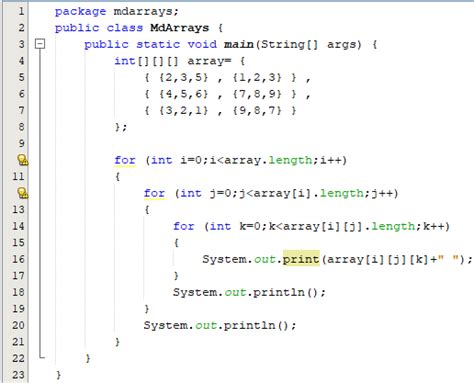Click the mdarrays package name
The height and width of the screenshot is (383, 474).
143,11
